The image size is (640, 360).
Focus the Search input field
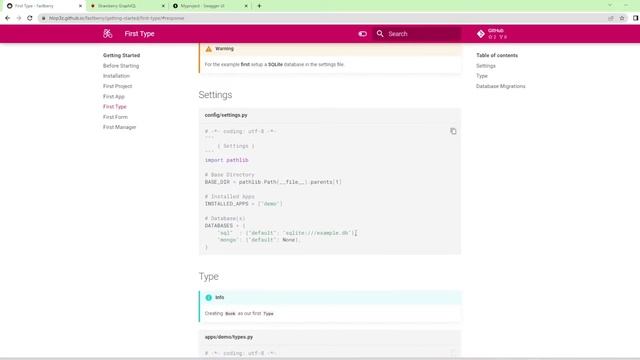(x=417, y=34)
